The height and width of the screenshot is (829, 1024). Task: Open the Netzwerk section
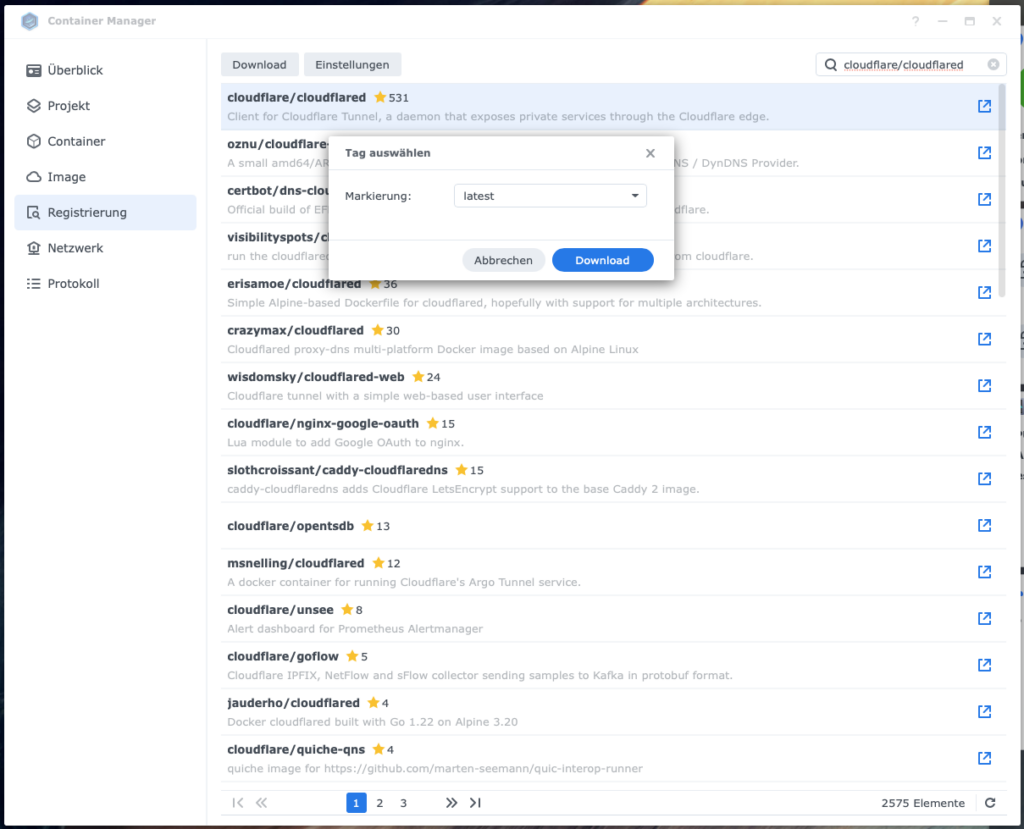click(x=75, y=248)
